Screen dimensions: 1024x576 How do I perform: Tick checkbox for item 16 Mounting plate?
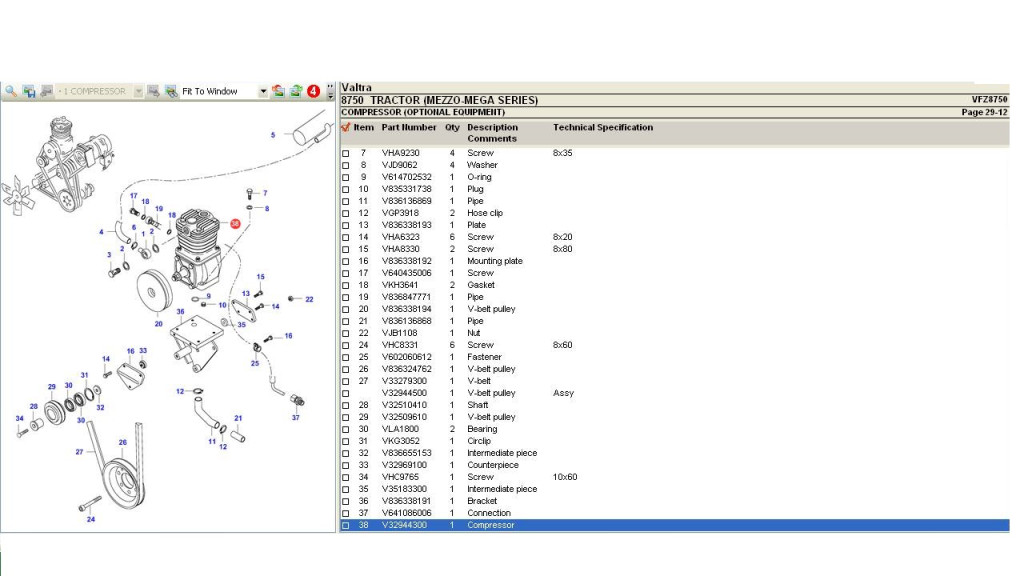click(345, 261)
